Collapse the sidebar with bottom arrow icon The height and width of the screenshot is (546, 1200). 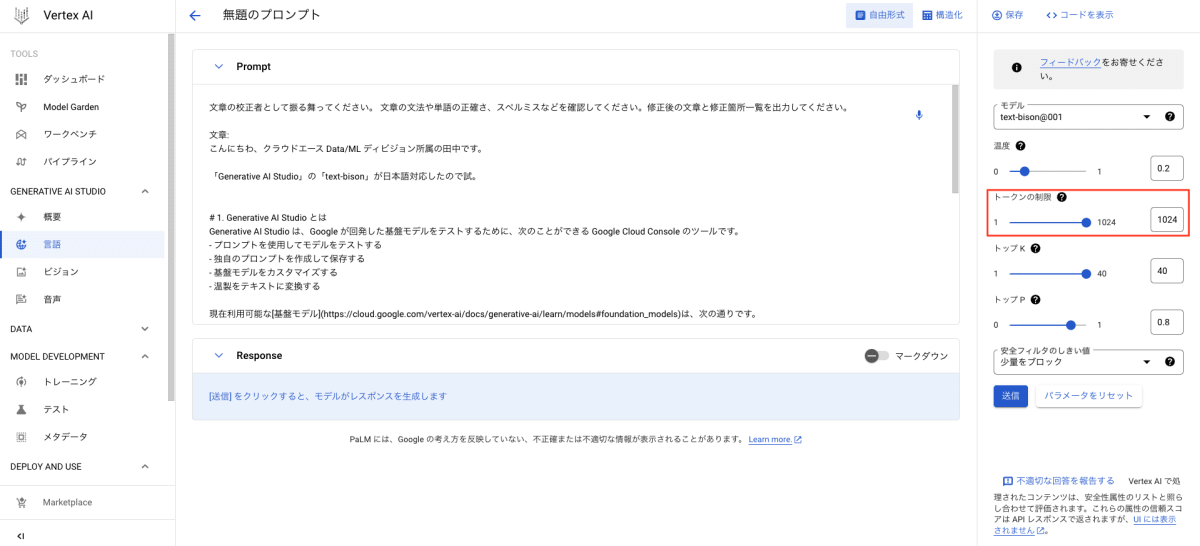pyautogui.click(x=21, y=536)
